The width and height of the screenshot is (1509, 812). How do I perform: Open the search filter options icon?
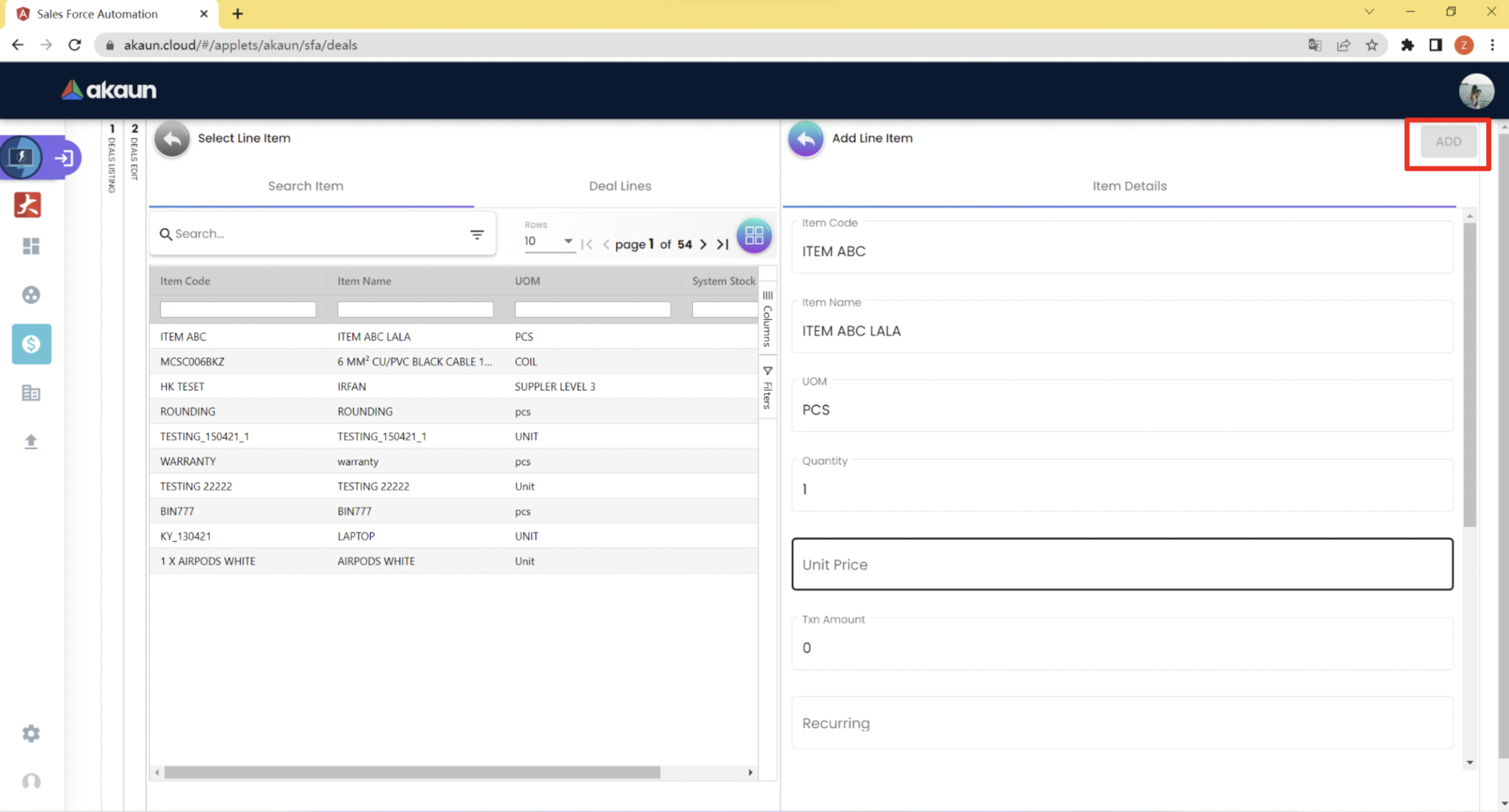click(477, 234)
